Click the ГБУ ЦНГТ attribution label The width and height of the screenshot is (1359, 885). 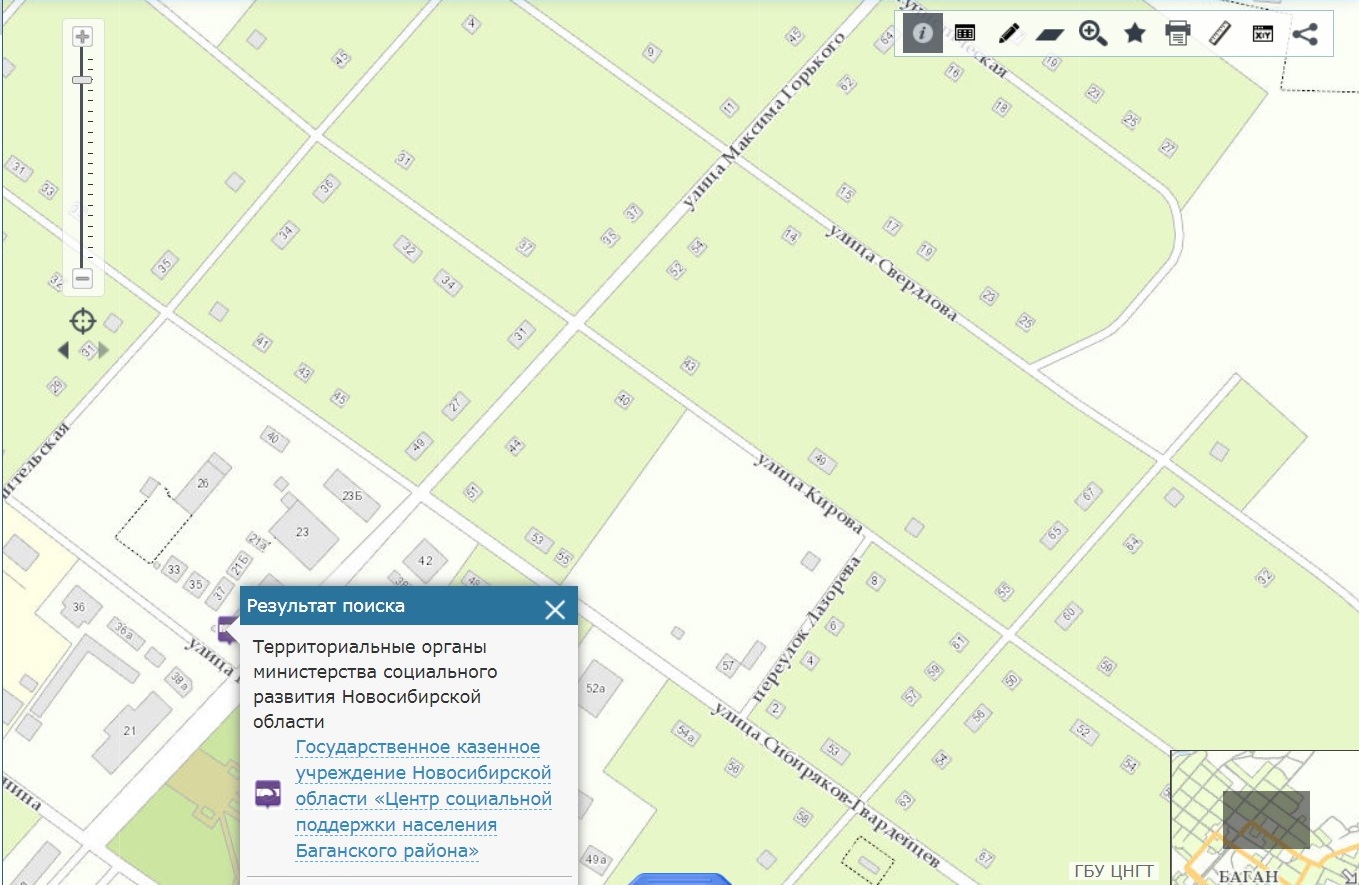click(x=1114, y=871)
